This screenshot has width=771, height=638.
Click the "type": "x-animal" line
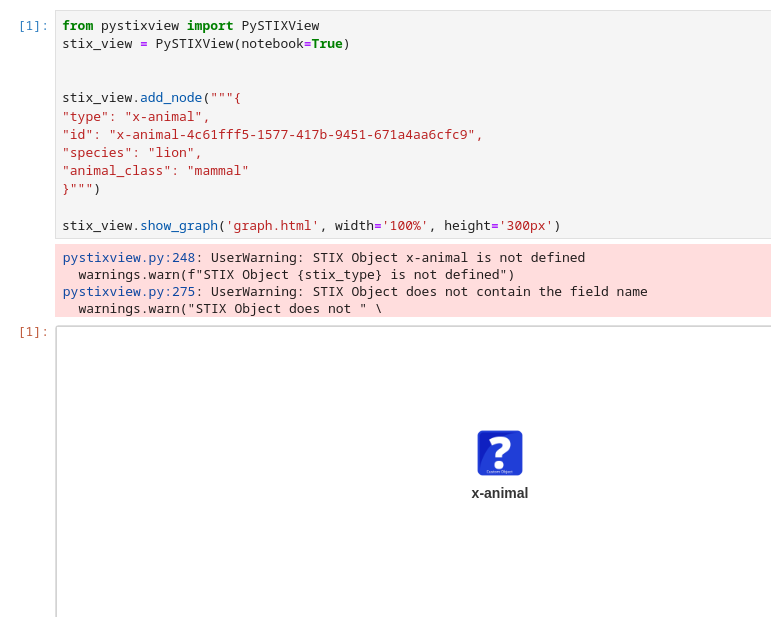tap(136, 116)
